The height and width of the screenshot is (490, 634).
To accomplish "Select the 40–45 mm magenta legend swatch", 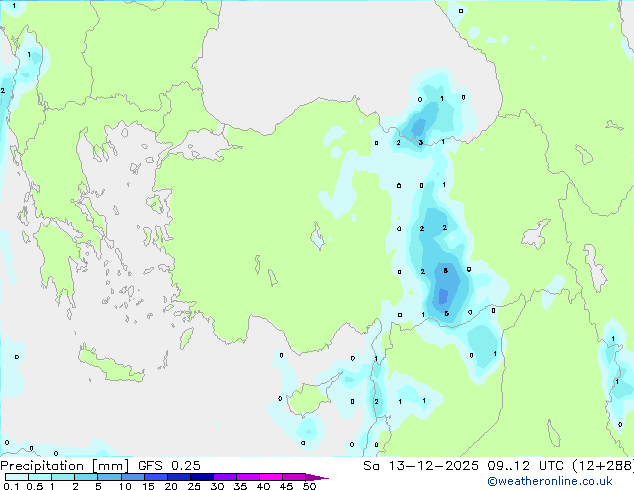I will tap(271, 477).
